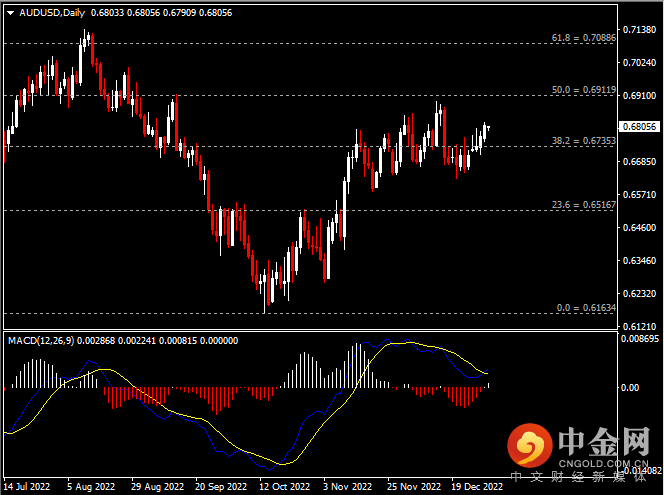
Task: Click the AUDUSD,Daily chart title
Action: pyautogui.click(x=51, y=12)
